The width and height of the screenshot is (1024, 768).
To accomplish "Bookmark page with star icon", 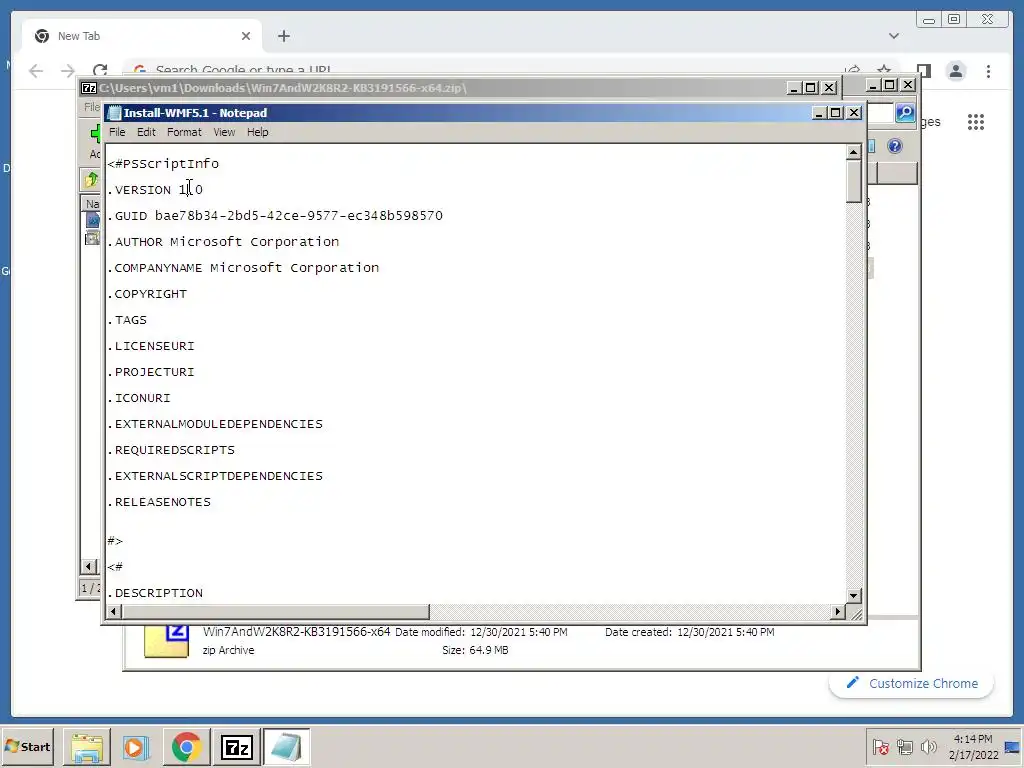I will 884,69.
